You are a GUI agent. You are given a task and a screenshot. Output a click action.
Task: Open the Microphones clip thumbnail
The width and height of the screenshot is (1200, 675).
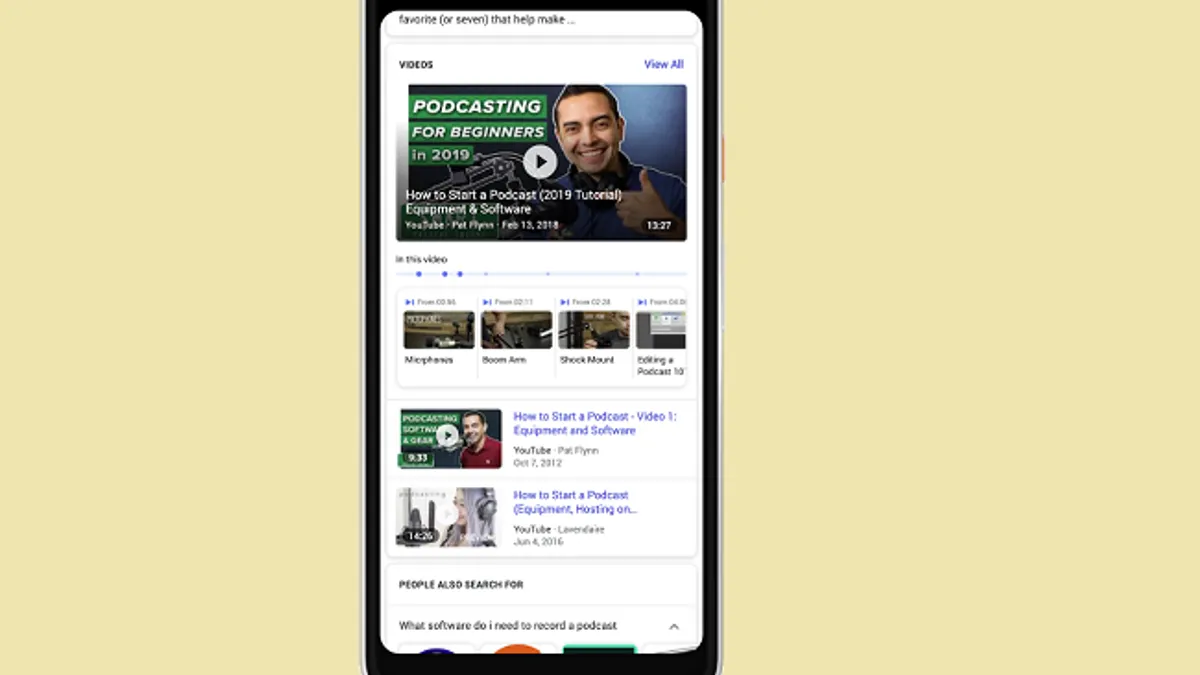coord(439,330)
